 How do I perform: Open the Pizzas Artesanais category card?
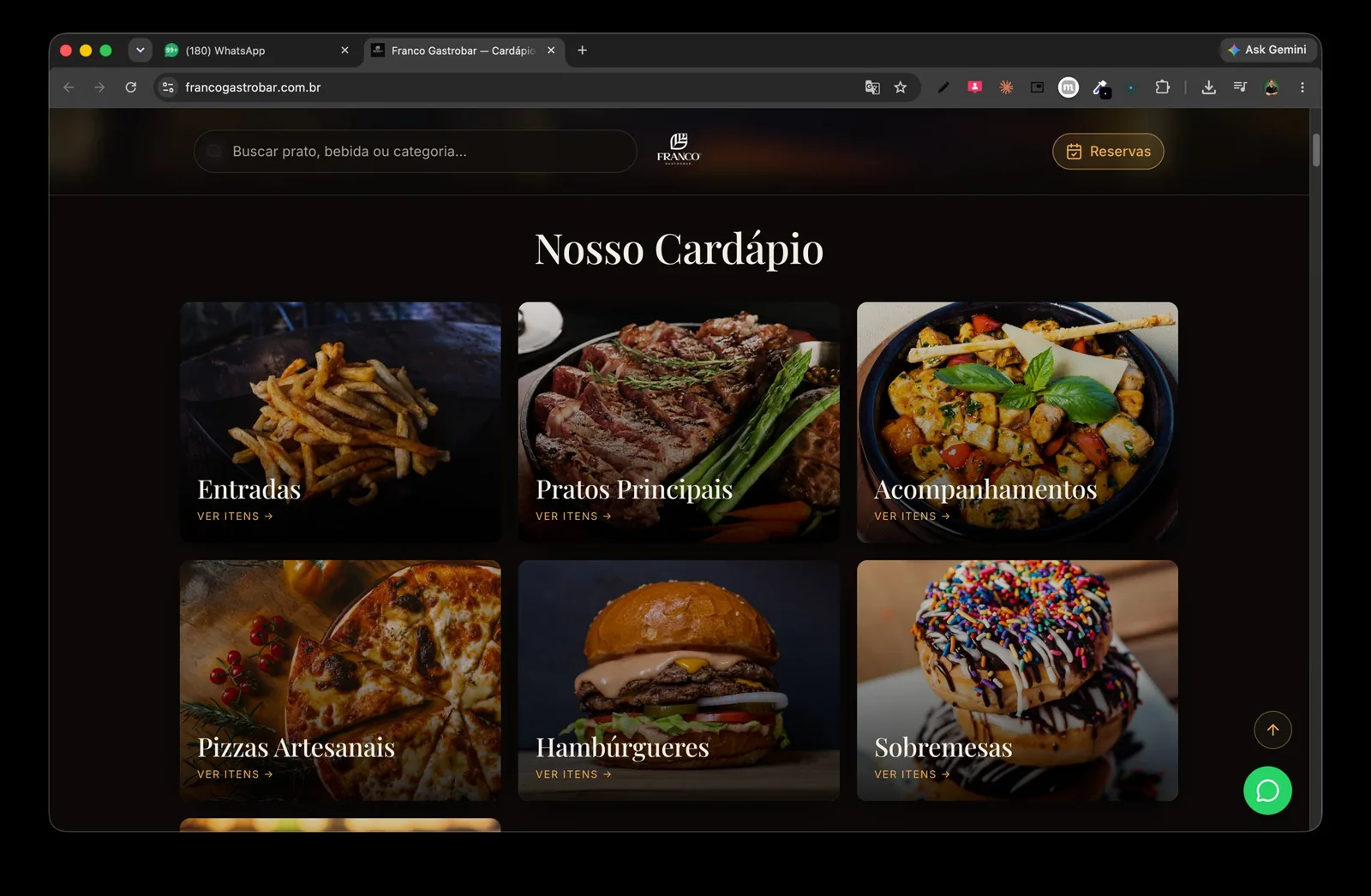(x=340, y=681)
